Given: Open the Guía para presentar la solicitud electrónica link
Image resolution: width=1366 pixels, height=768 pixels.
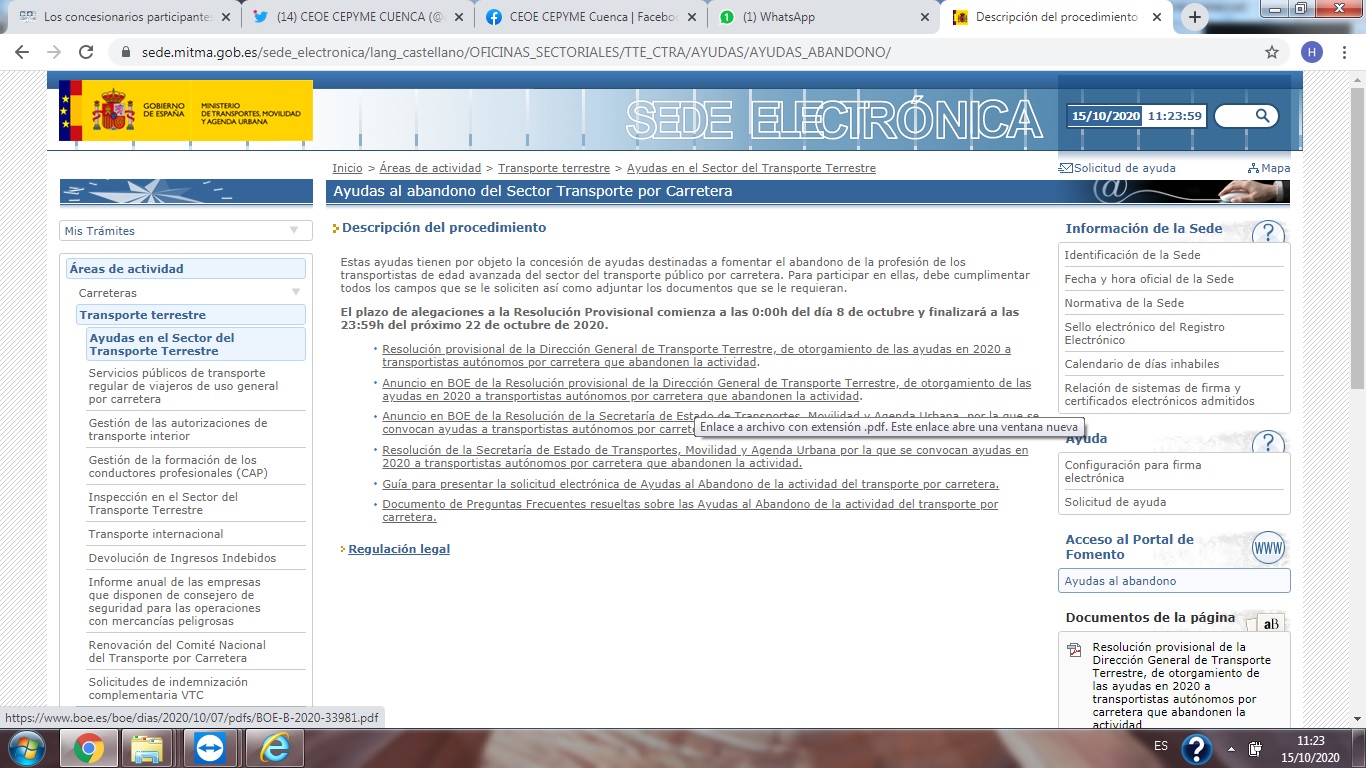Looking at the screenshot, I should [690, 484].
